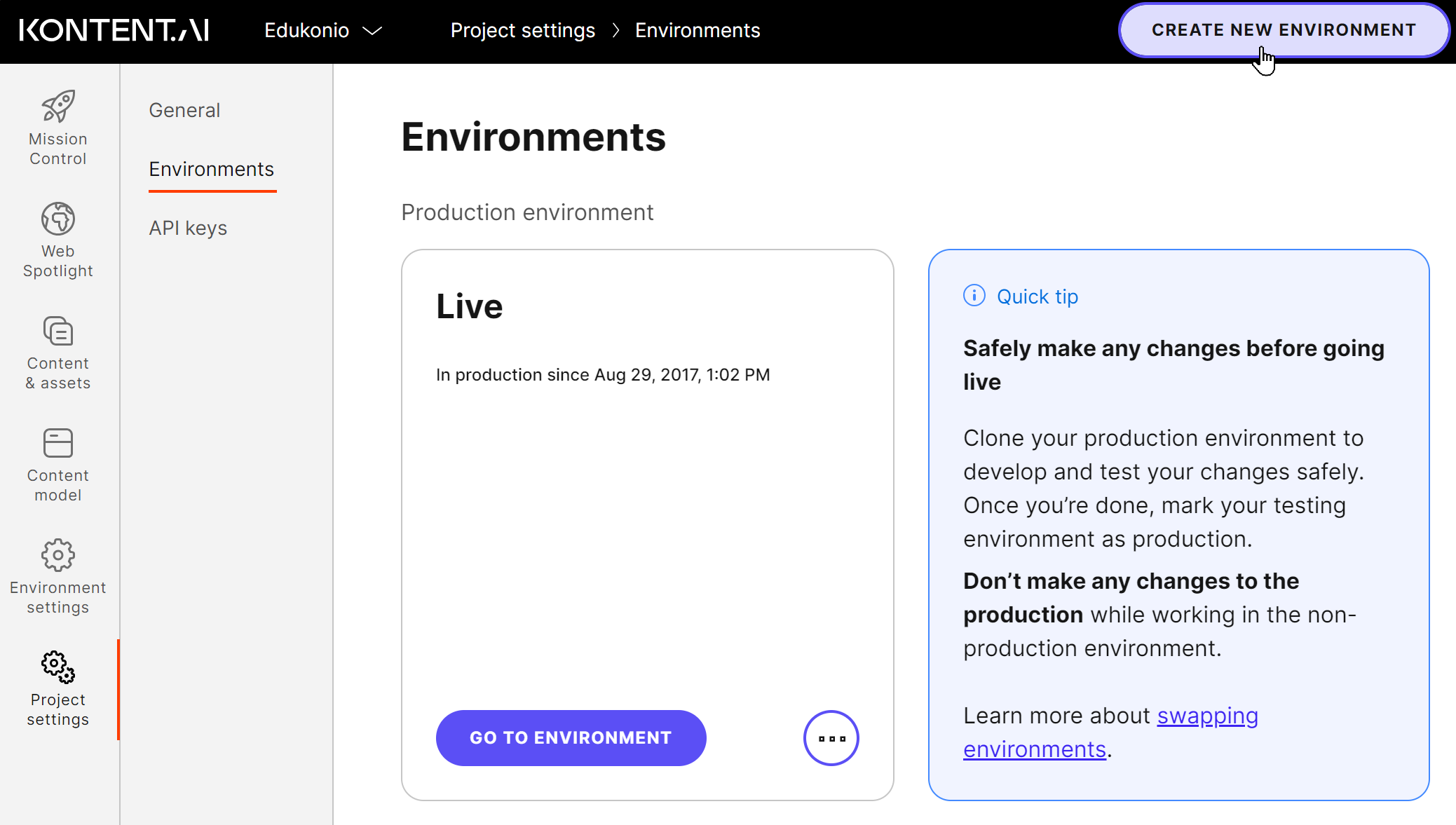This screenshot has height=825, width=1456.
Task: Click GO TO ENVIRONMENT for Live
Action: [571, 737]
